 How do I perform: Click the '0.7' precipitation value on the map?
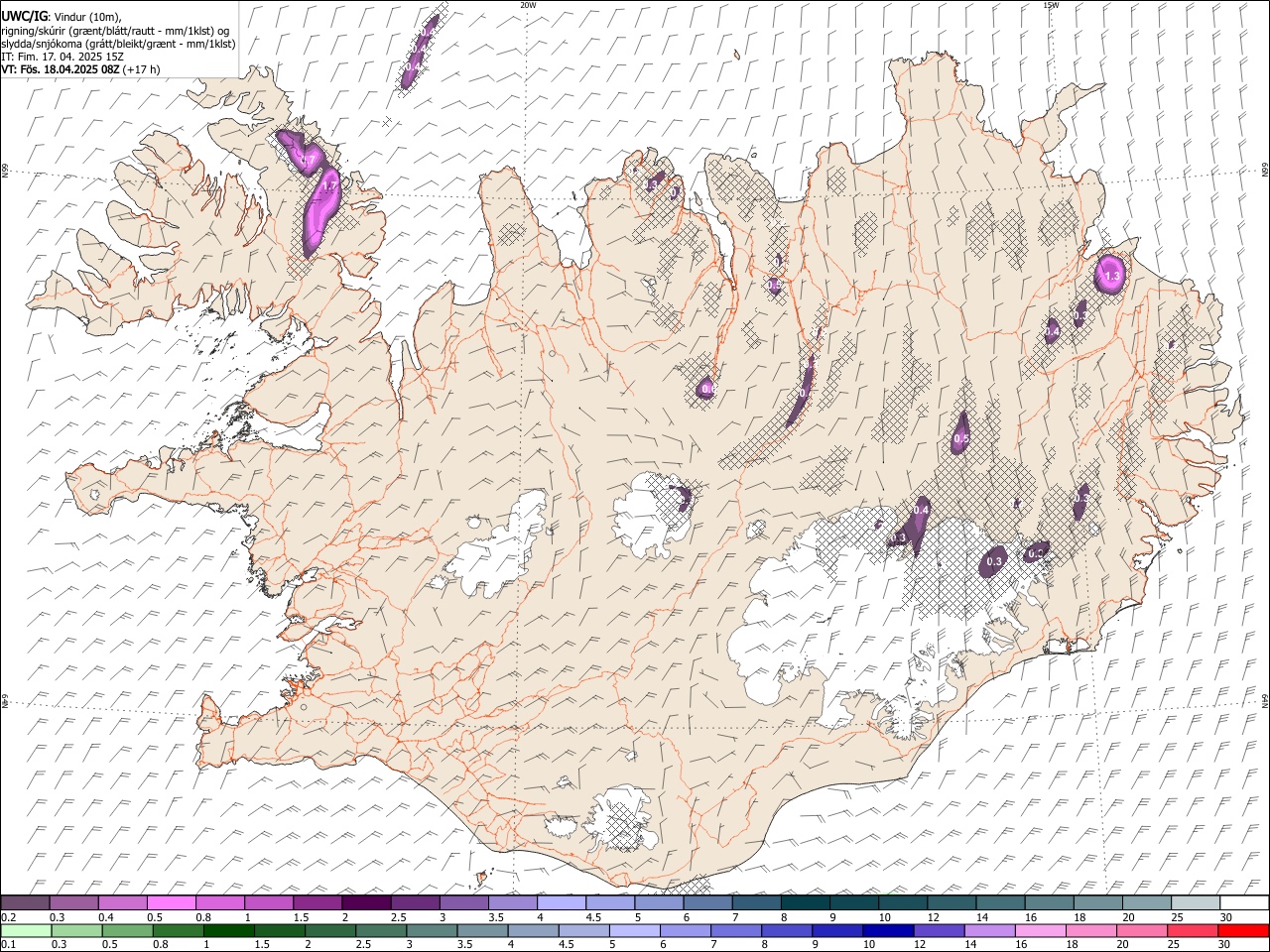(308, 161)
